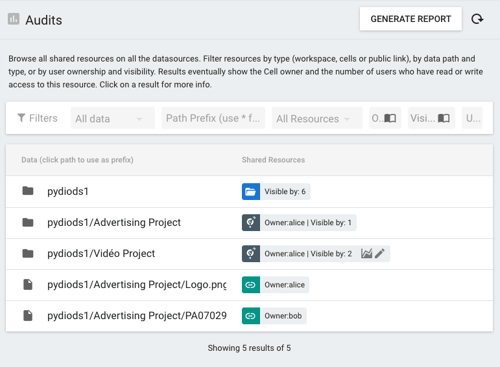Open the Visible-by filter address book icon
This screenshot has height=367, width=500.
point(444,118)
